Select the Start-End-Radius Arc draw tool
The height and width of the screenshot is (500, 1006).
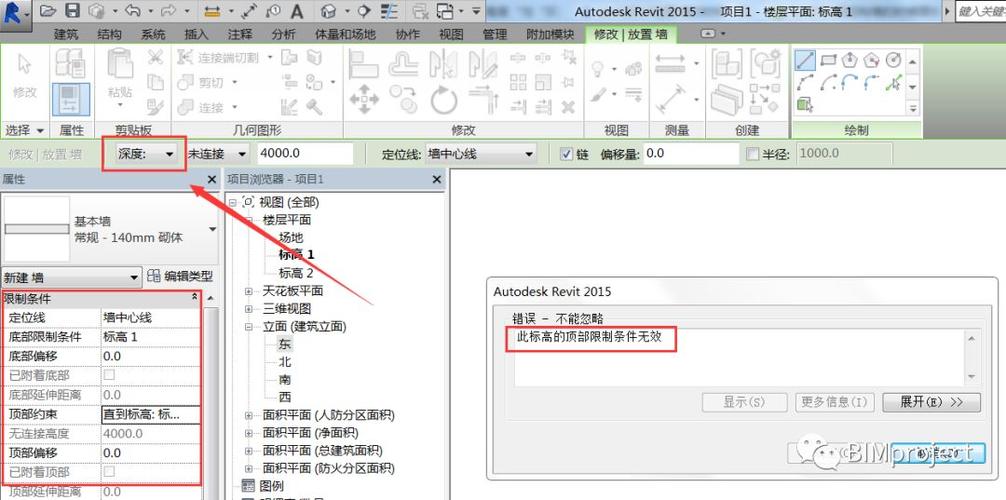click(805, 82)
